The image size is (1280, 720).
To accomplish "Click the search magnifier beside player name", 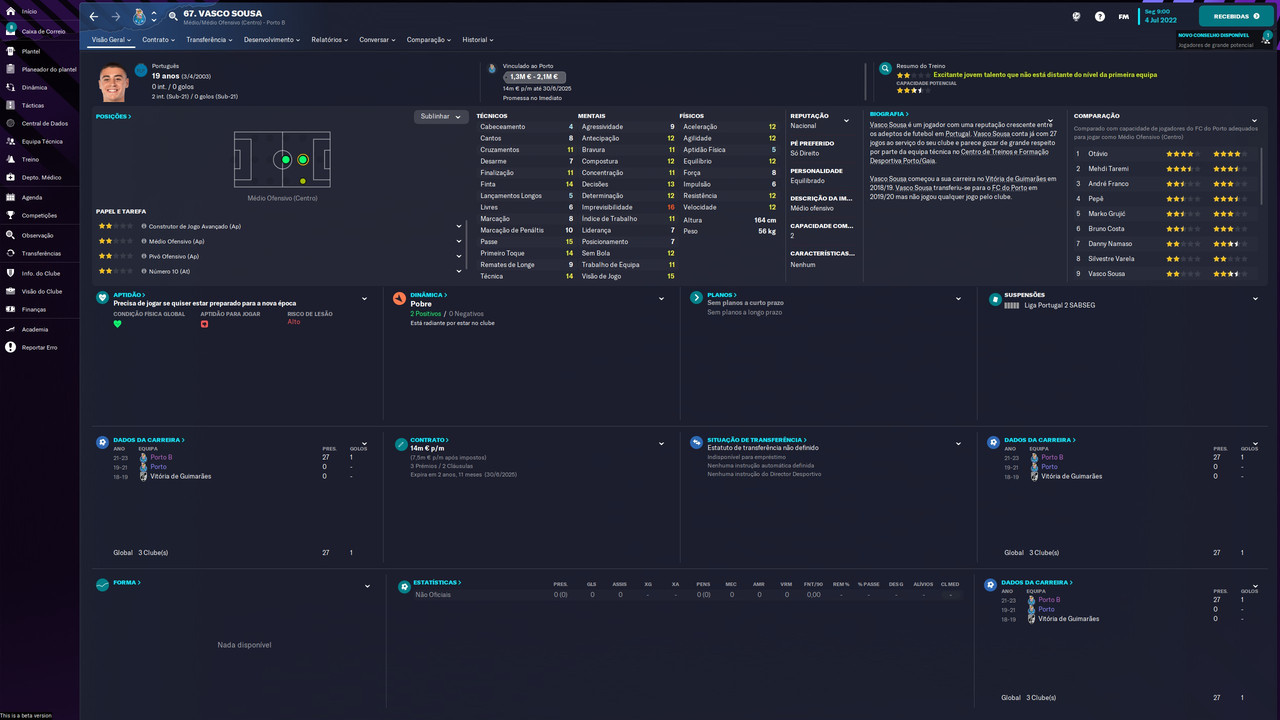I will coord(172,17).
